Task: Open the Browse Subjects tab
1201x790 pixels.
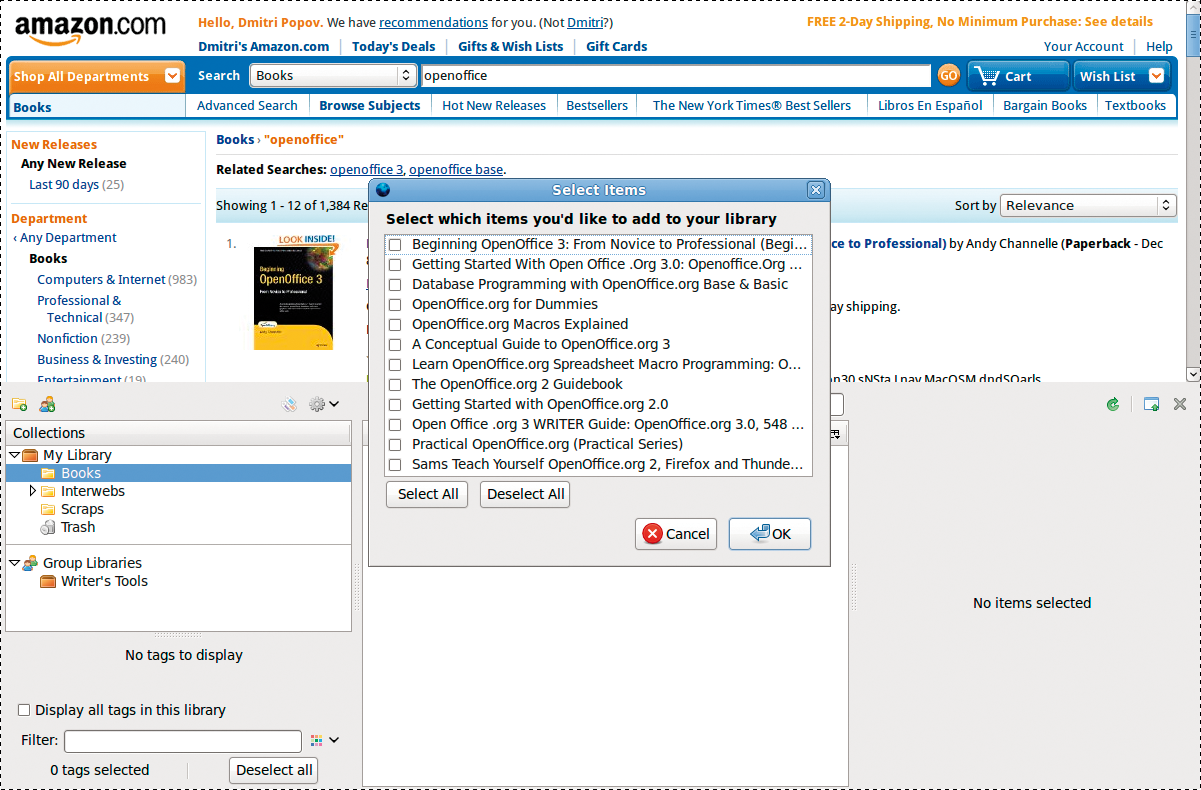Action: tap(370, 105)
